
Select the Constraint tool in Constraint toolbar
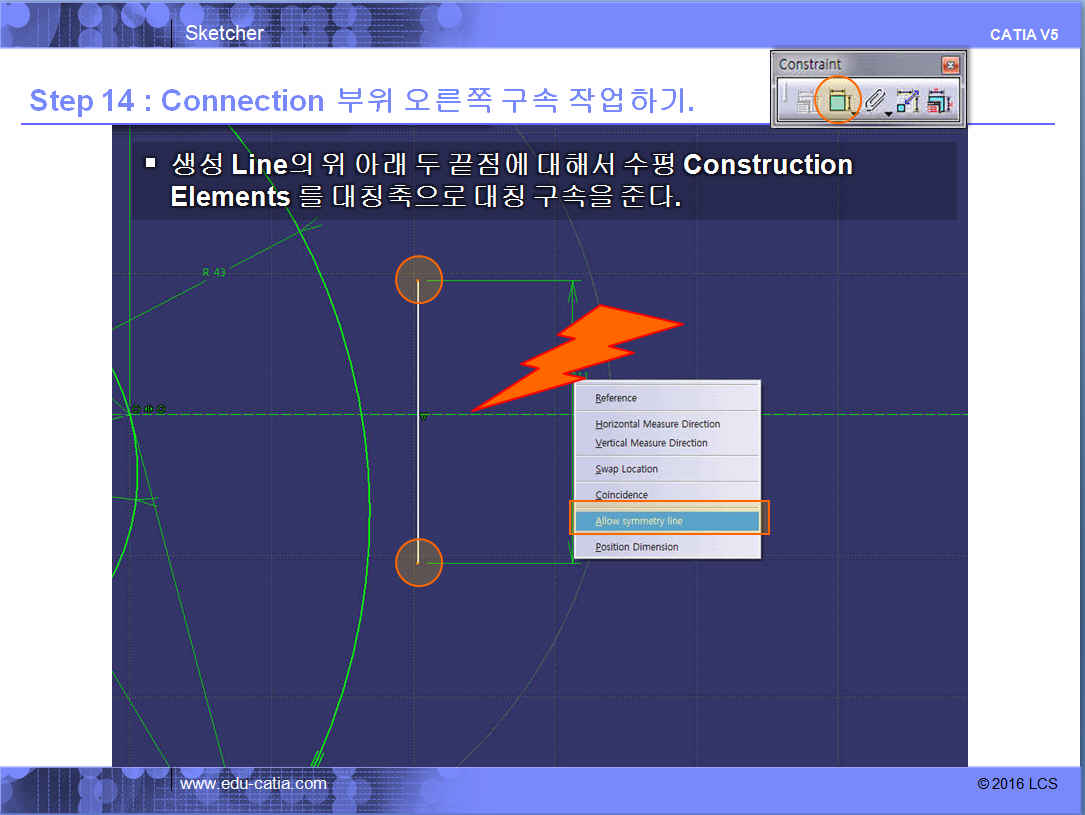click(x=838, y=100)
